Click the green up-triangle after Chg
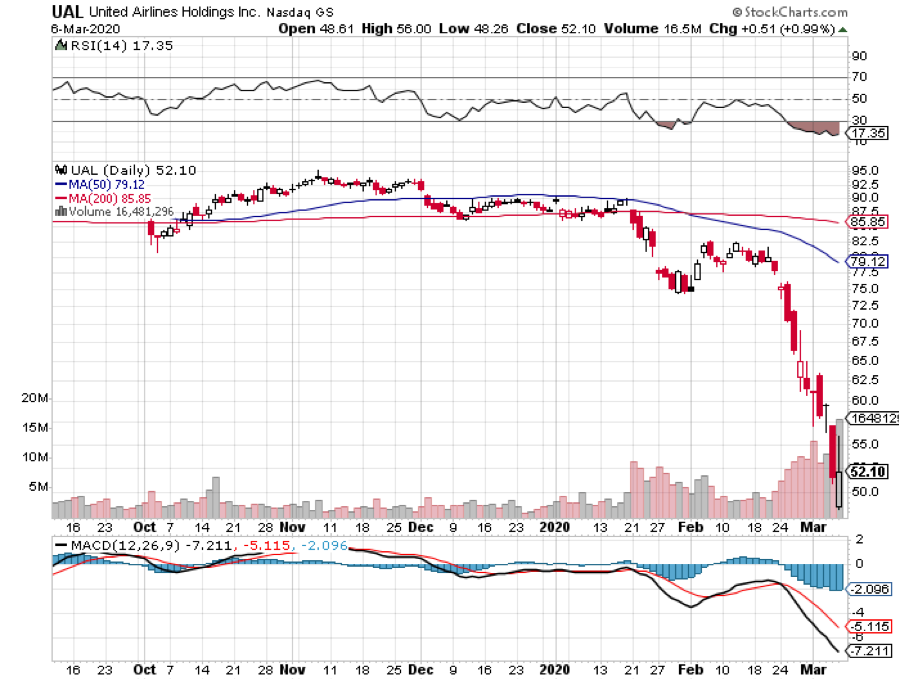Image resolution: width=899 pixels, height=679 pixels. (x=843, y=29)
